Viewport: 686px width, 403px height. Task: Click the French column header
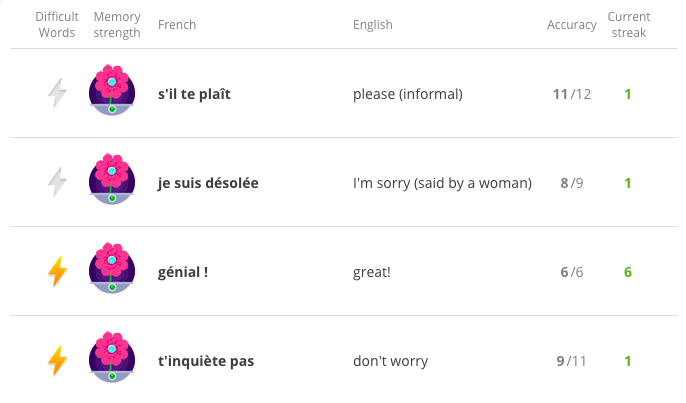click(x=178, y=25)
